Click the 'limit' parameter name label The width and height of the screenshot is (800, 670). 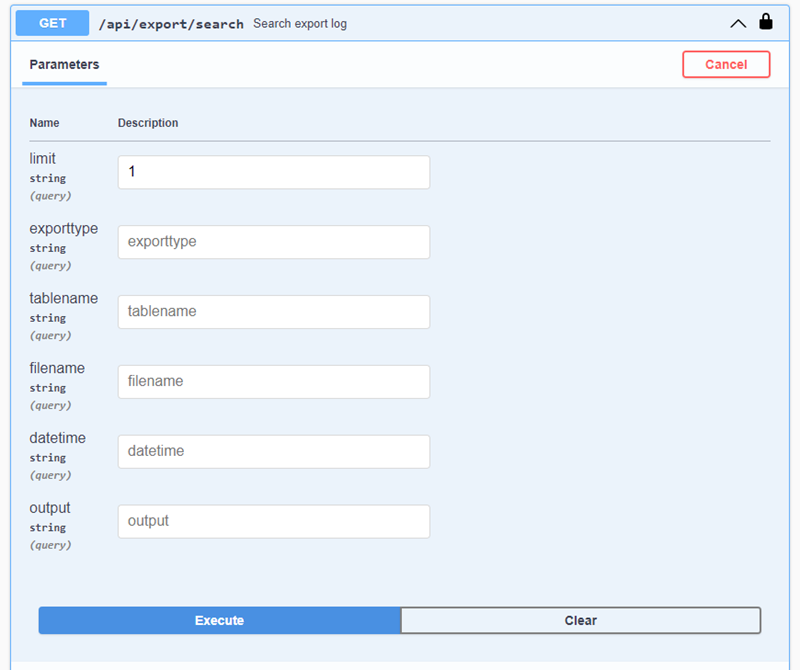coord(43,159)
